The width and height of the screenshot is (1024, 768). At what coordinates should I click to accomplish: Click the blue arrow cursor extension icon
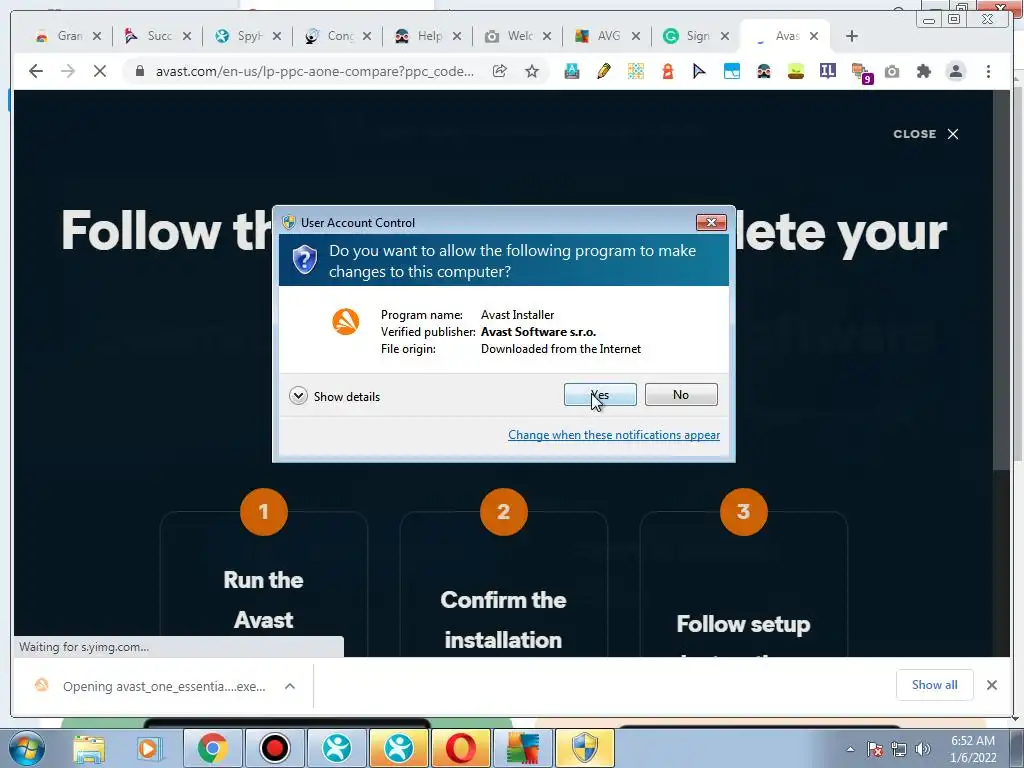pyautogui.click(x=699, y=71)
